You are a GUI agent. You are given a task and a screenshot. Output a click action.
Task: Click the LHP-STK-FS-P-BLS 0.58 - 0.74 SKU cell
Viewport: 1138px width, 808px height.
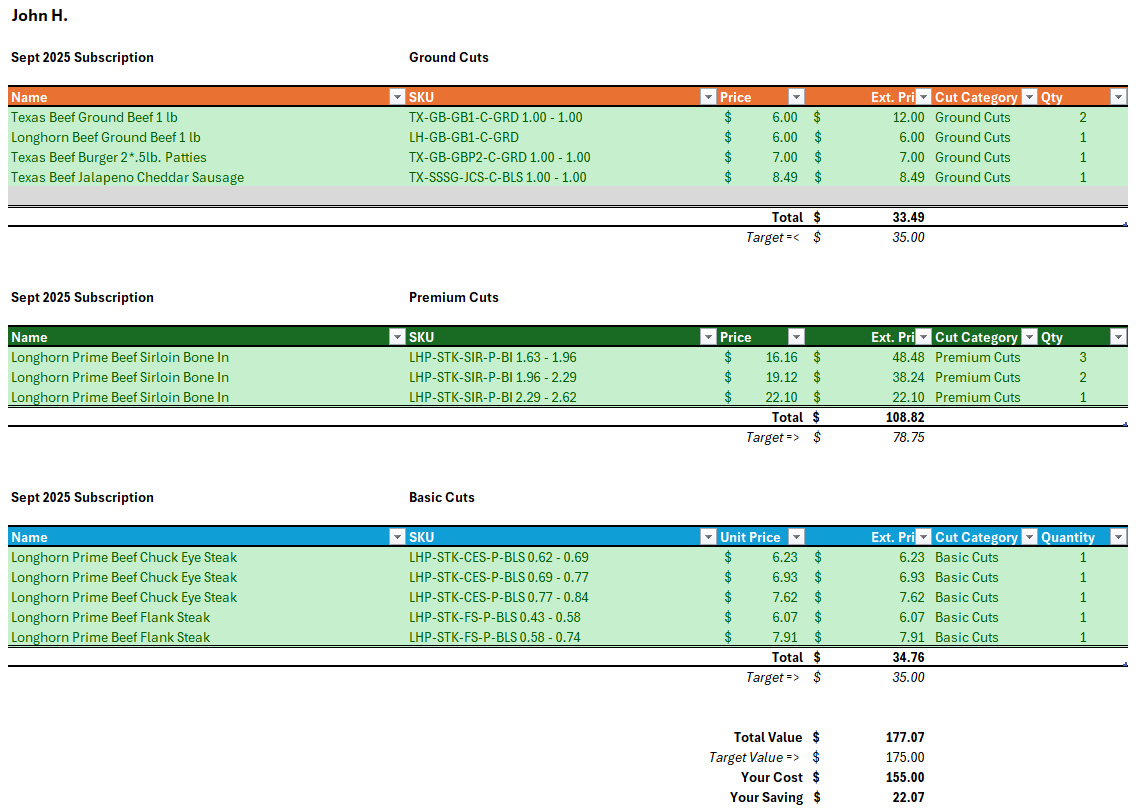click(x=494, y=637)
